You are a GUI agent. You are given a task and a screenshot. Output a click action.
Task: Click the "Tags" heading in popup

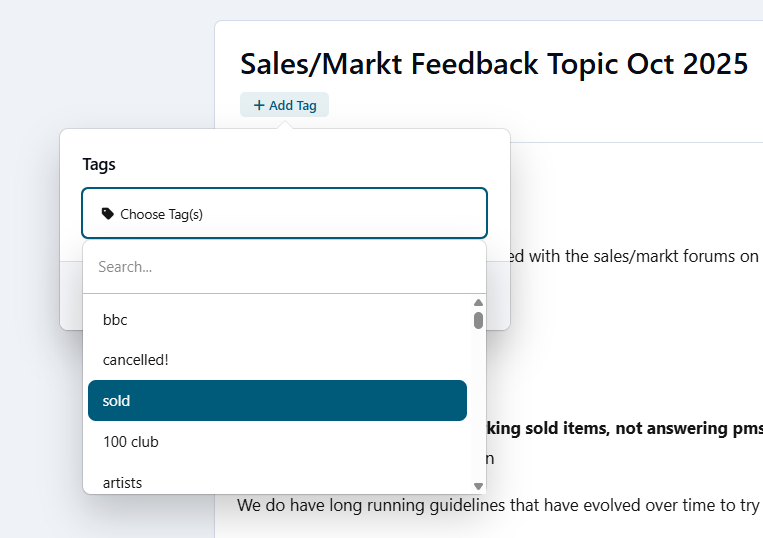[99, 164]
